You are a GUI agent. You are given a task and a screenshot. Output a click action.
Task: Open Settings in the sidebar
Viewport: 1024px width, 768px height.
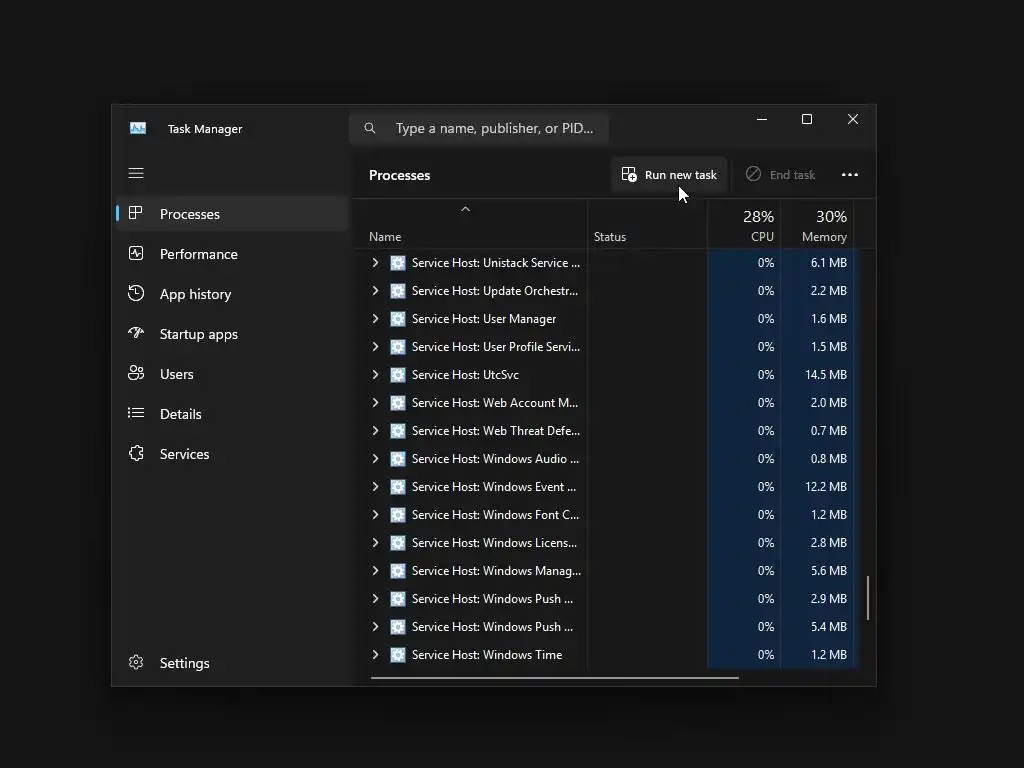232,663
